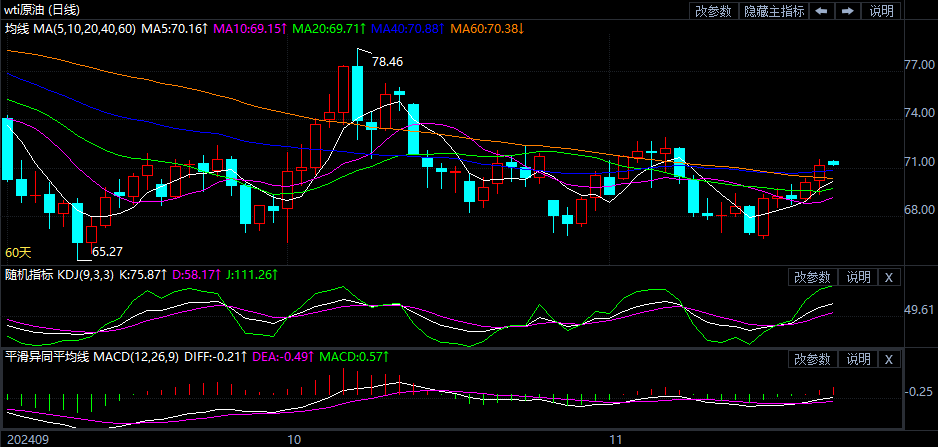Click 说明 in the main chart toolbar

tap(881, 11)
